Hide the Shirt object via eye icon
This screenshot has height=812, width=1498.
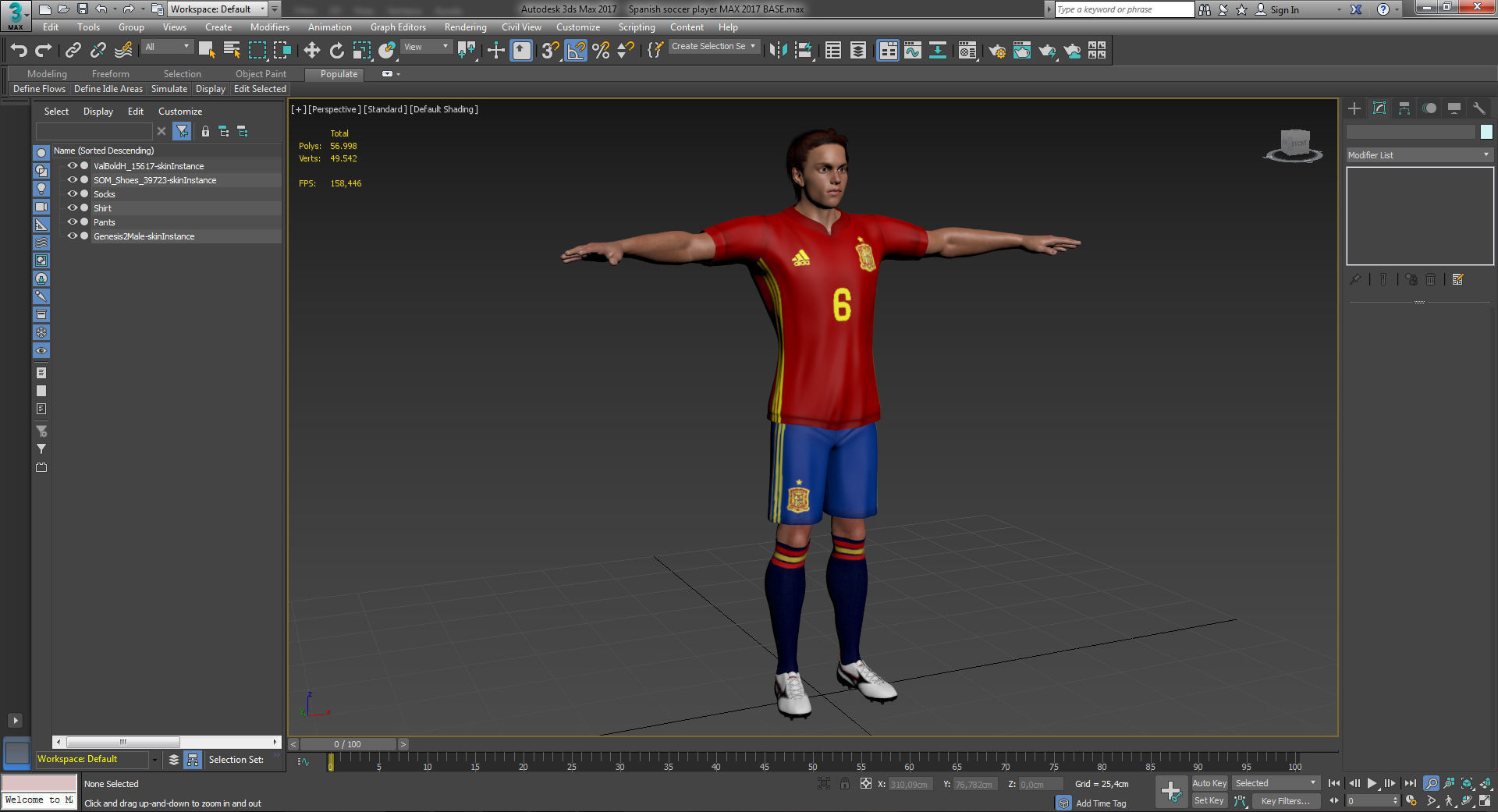[x=72, y=208]
